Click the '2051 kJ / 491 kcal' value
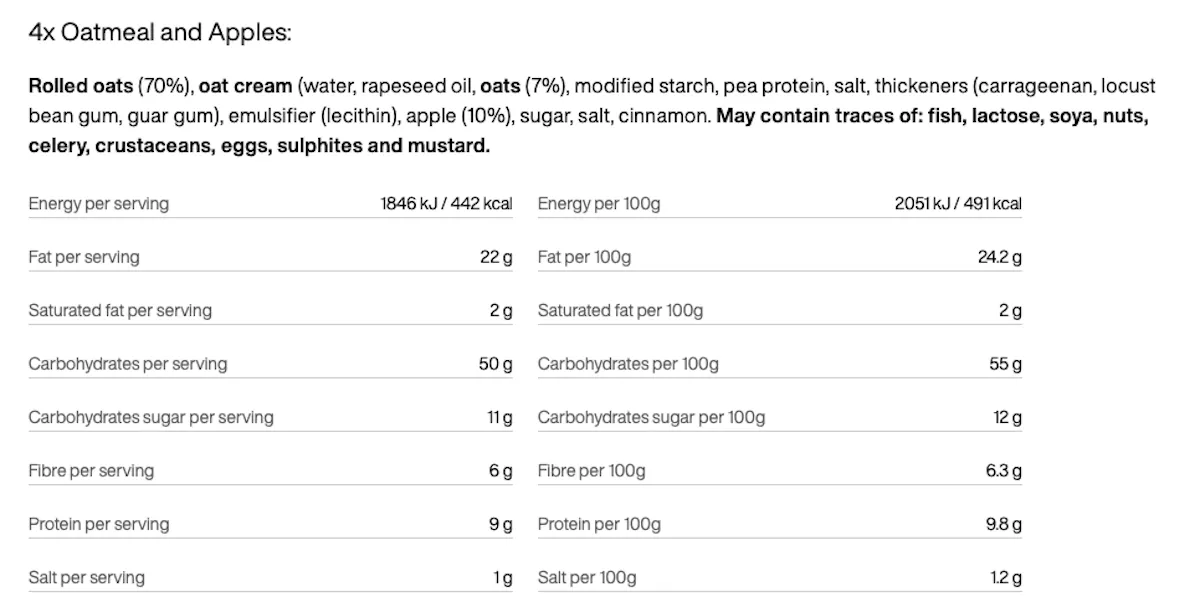 point(958,204)
